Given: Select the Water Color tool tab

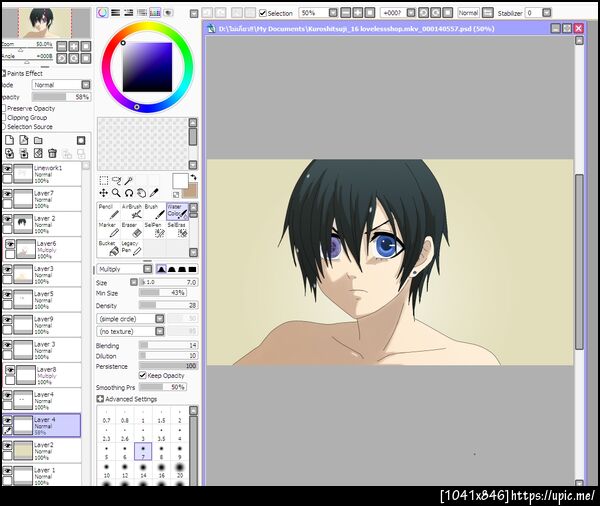Looking at the screenshot, I should [x=177, y=212].
